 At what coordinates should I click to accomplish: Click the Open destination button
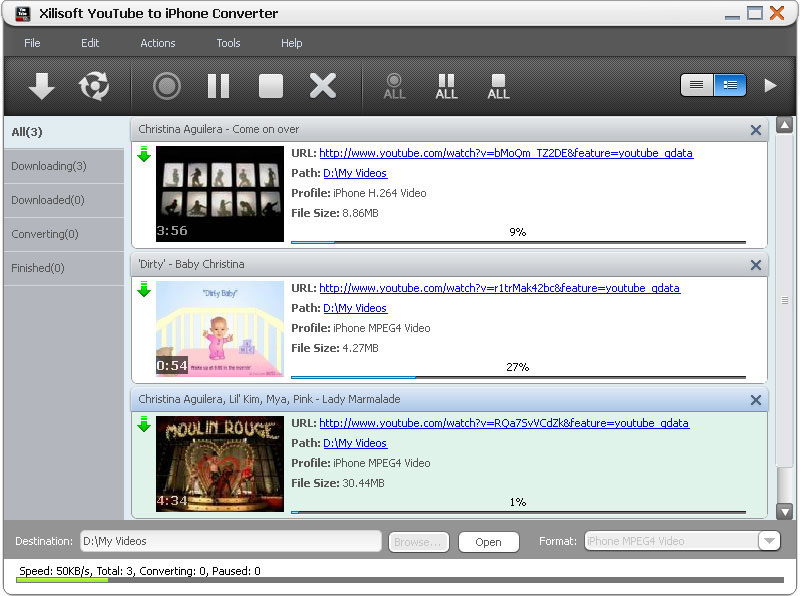(x=488, y=542)
